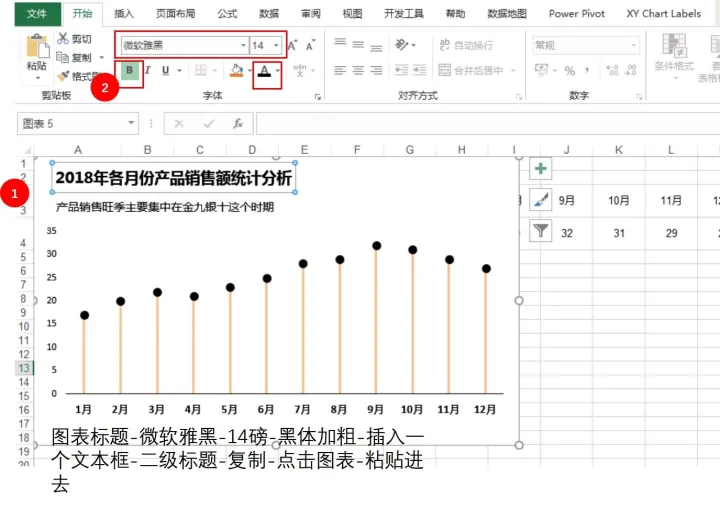Click the Copy icon
720x507 pixels.
click(62, 57)
